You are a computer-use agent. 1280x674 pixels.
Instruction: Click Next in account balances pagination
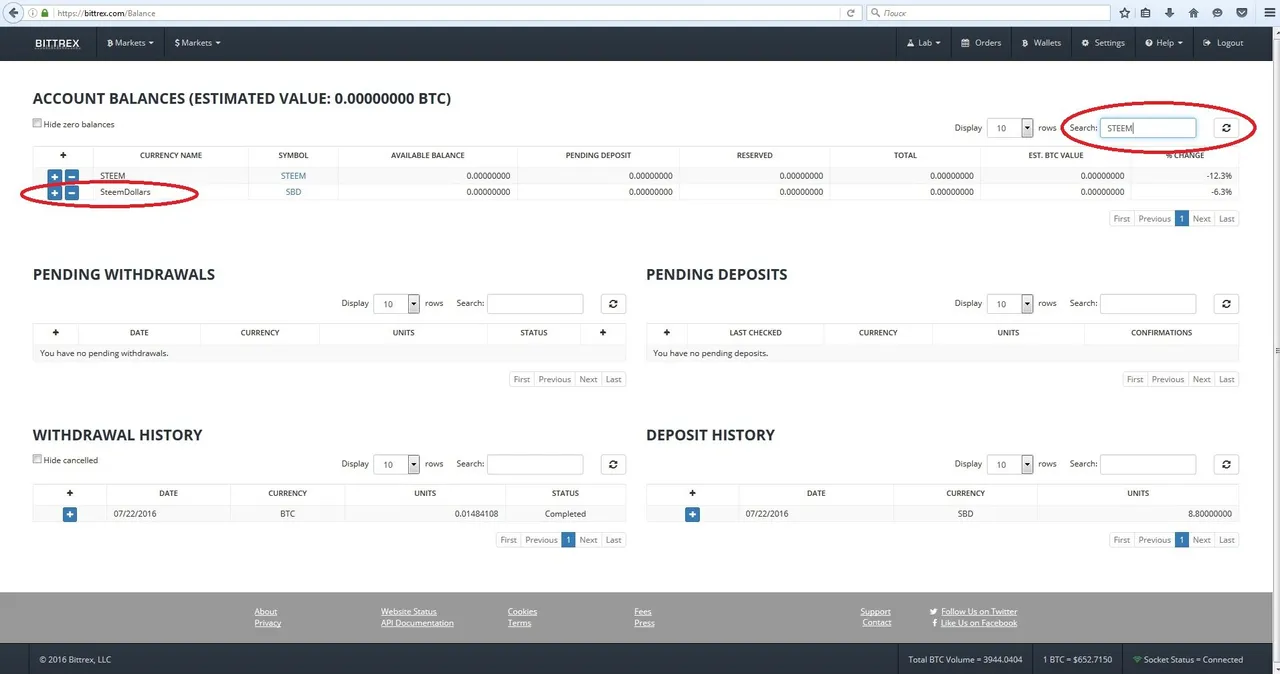click(x=1201, y=219)
